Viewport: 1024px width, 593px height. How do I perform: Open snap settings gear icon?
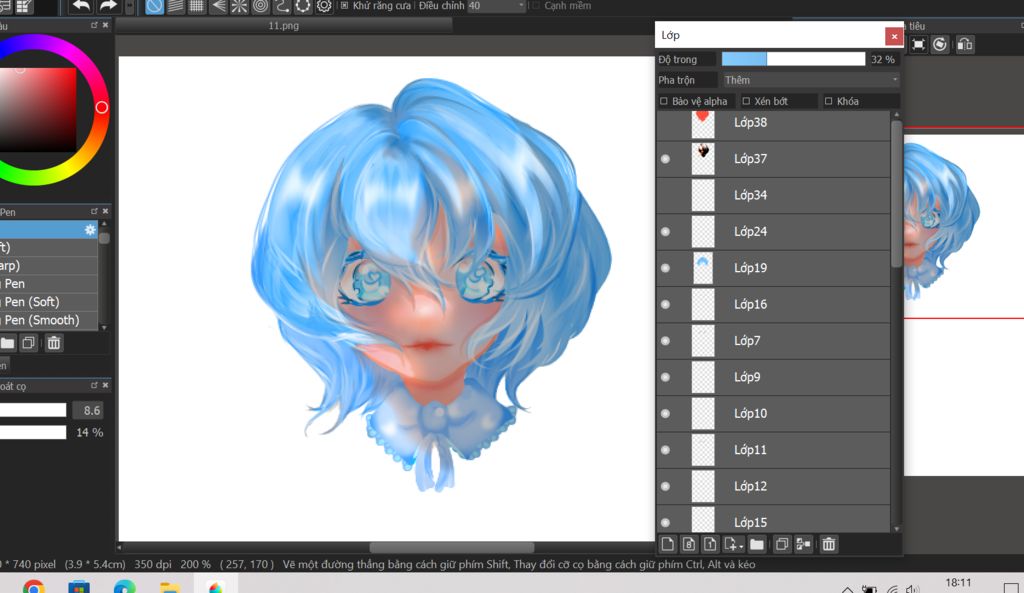[324, 7]
